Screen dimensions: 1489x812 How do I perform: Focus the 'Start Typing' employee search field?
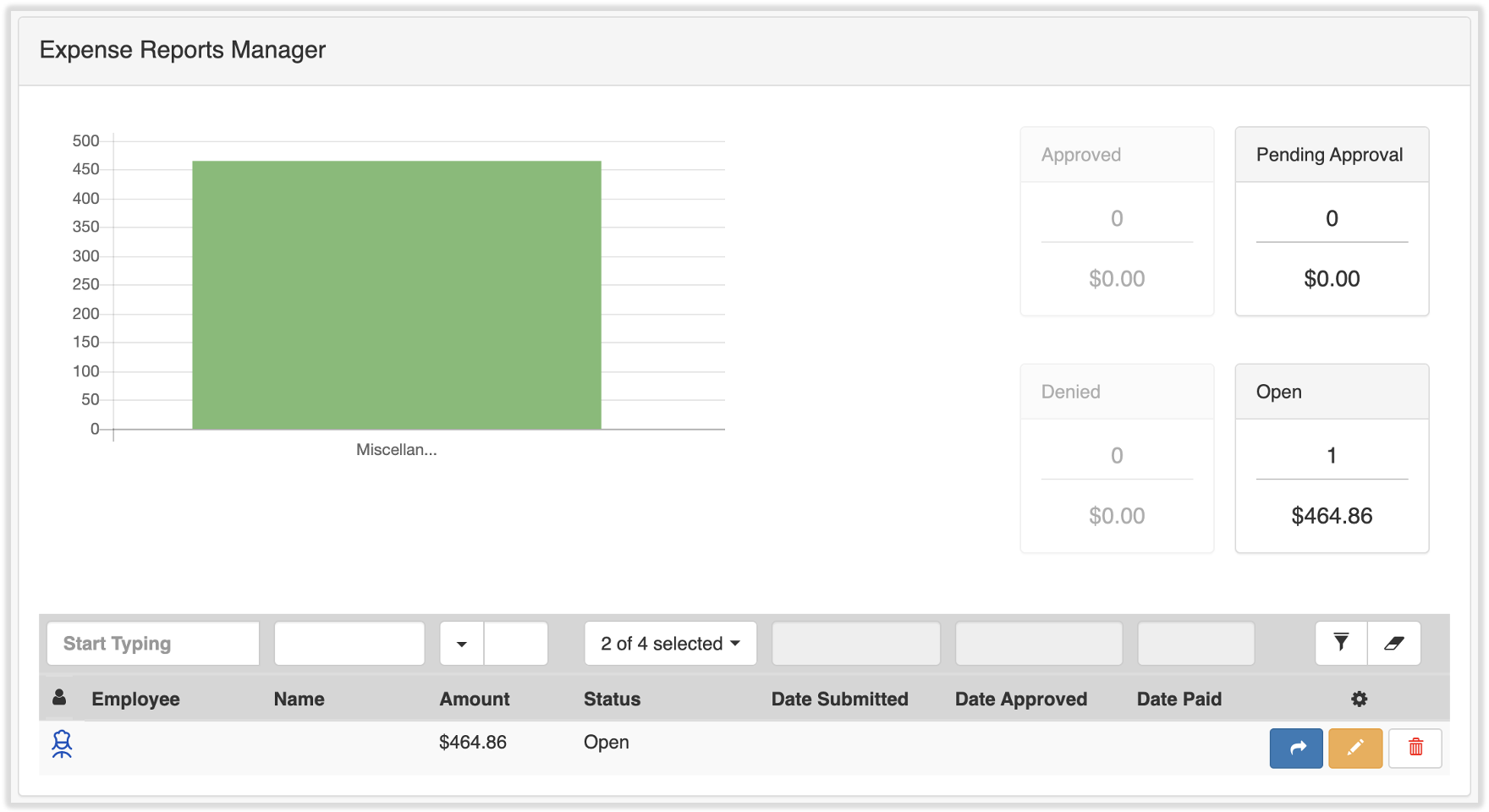(x=153, y=644)
